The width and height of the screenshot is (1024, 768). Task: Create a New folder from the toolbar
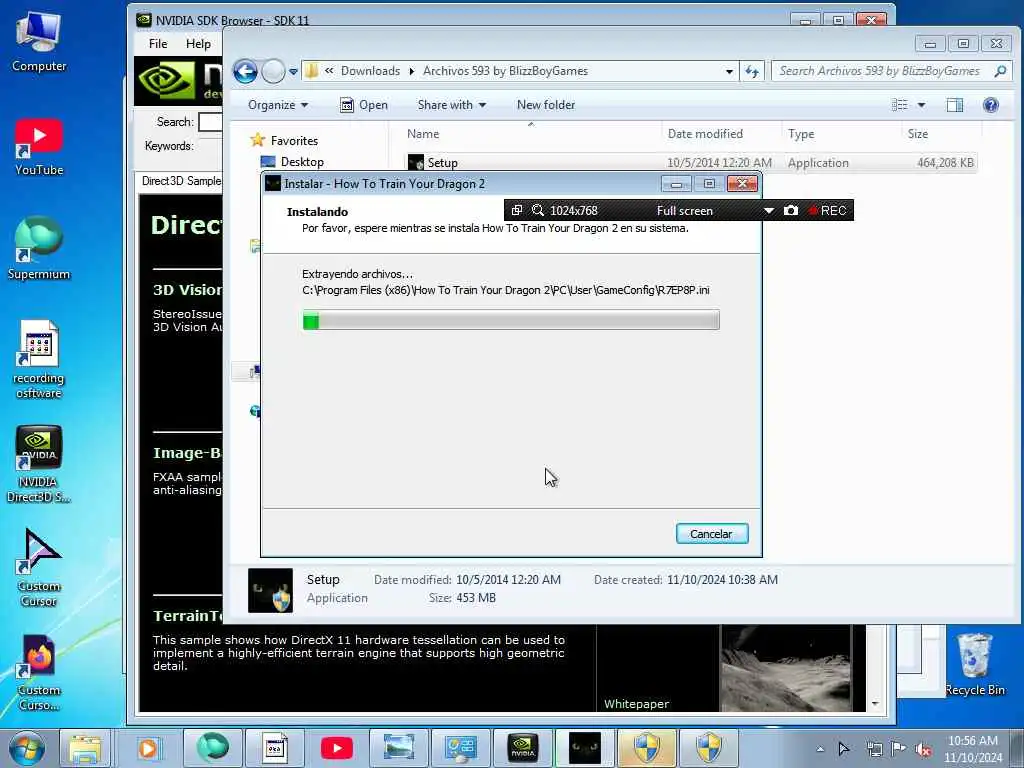click(546, 104)
